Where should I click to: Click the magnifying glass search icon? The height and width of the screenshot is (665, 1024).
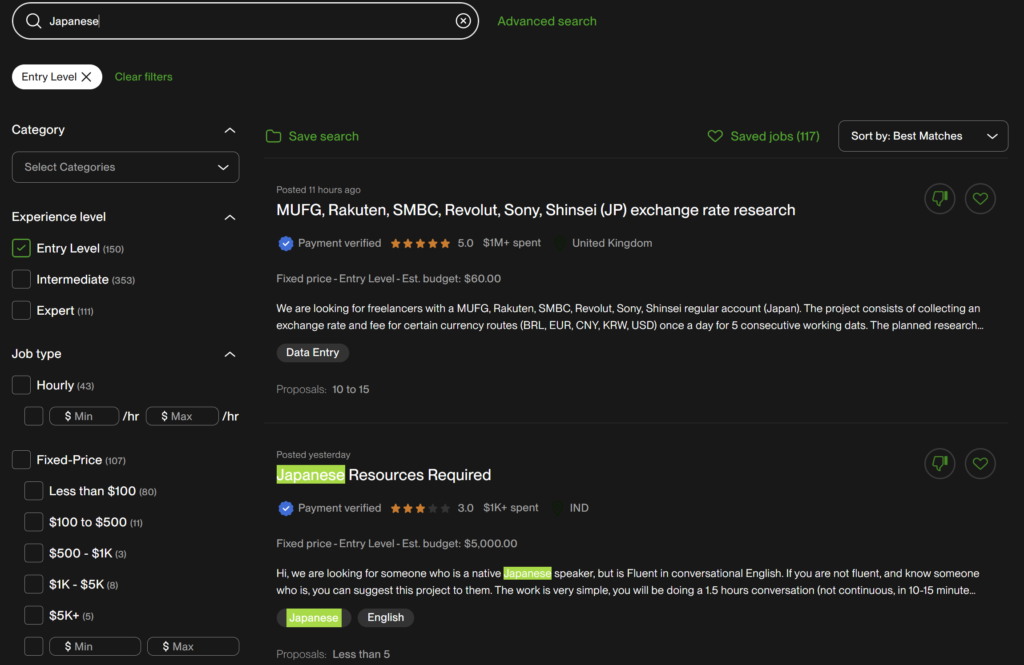34,21
